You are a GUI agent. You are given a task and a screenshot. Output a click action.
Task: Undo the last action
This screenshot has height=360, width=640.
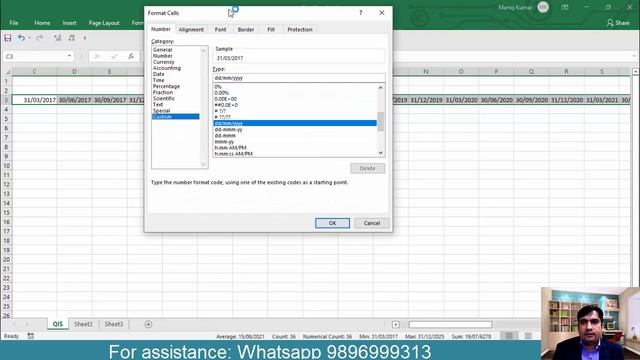20,38
